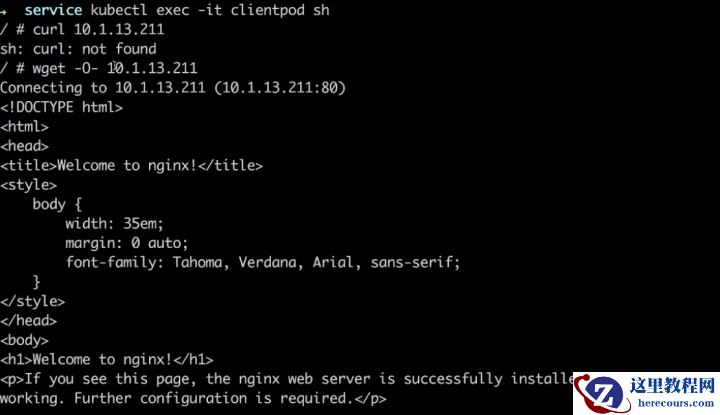Screen dimensions: 720x415
Task: Click the closing head tag line
Action: pyautogui.click(x=29, y=320)
